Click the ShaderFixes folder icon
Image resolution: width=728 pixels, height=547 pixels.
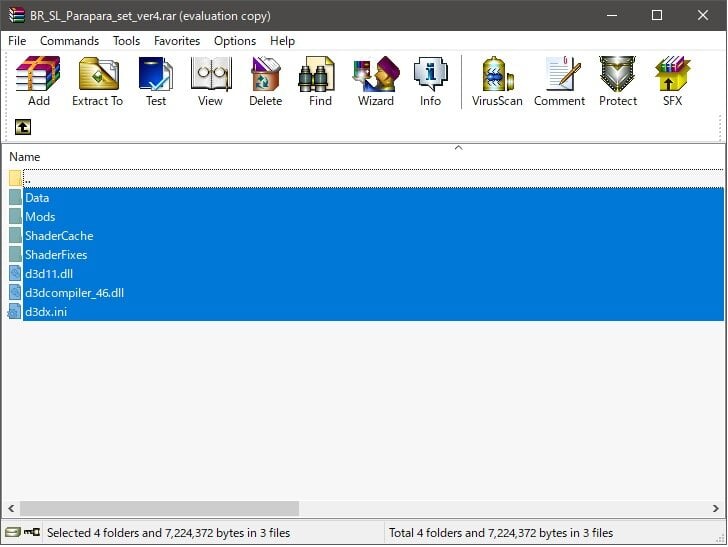pyautogui.click(x=15, y=254)
